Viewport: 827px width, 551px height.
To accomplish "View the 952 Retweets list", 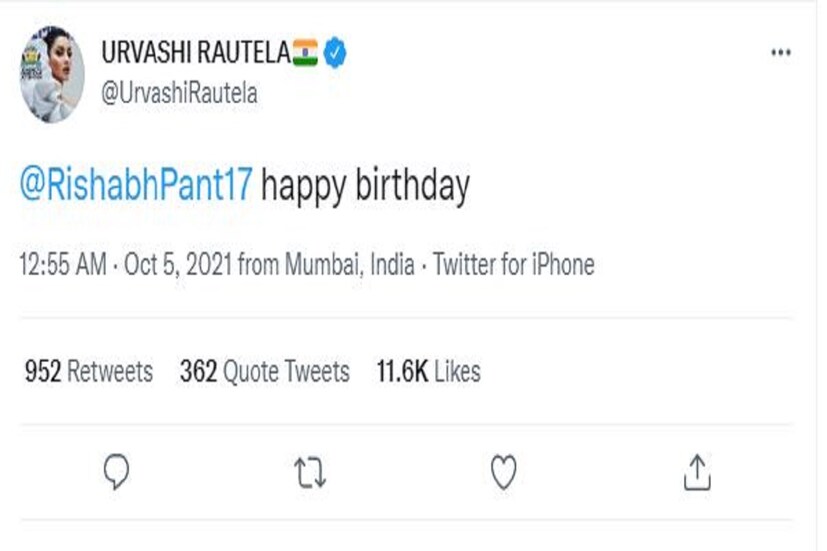I will point(88,372).
